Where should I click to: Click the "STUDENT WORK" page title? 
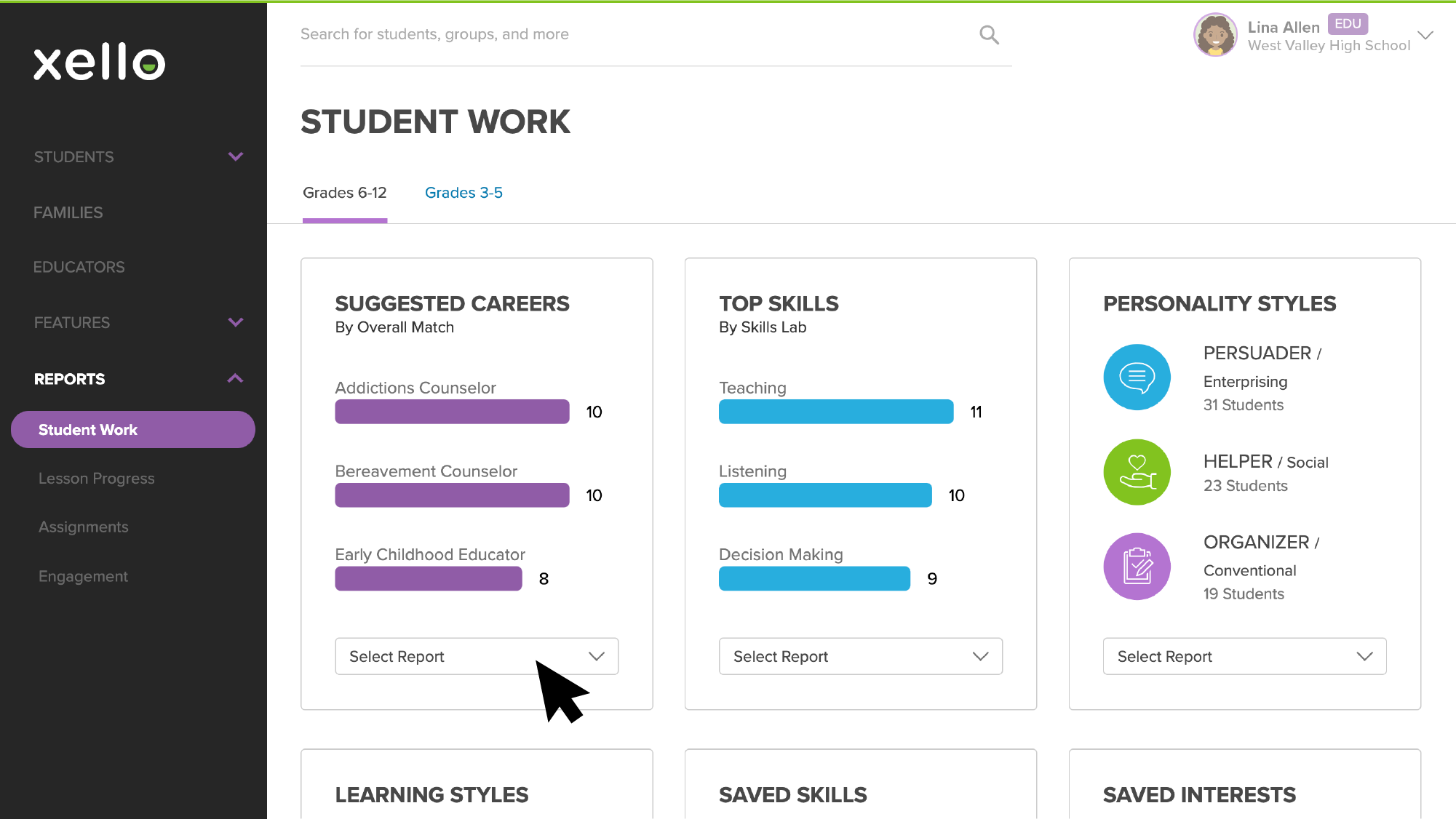[435, 121]
